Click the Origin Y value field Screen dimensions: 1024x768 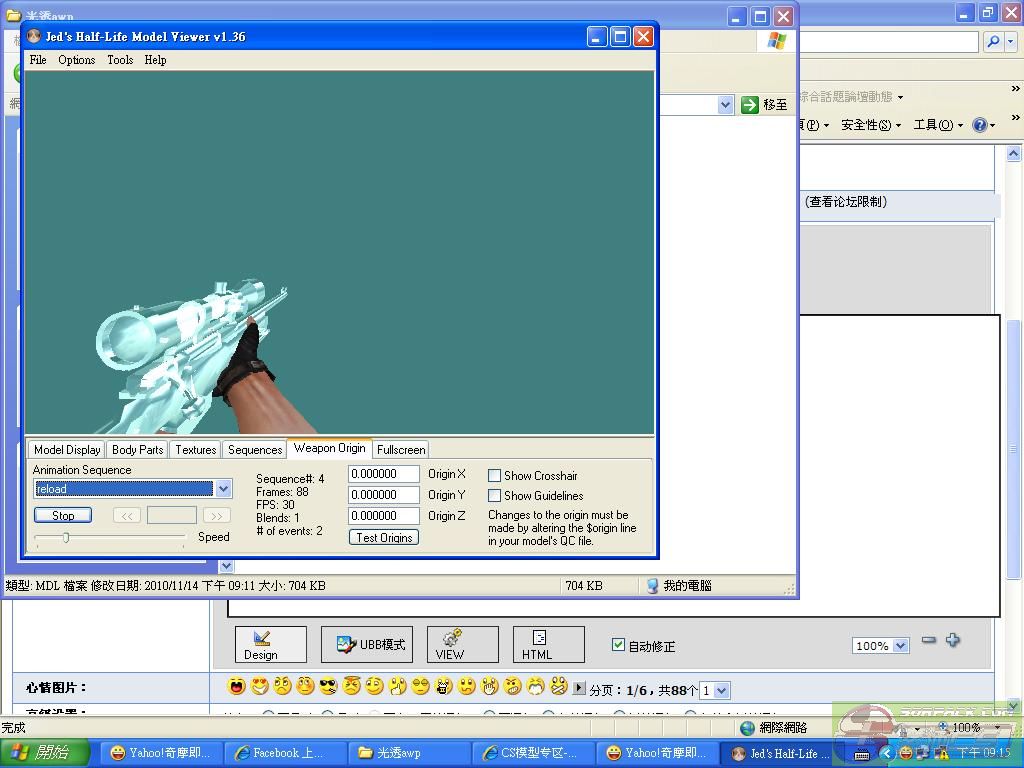coord(383,494)
